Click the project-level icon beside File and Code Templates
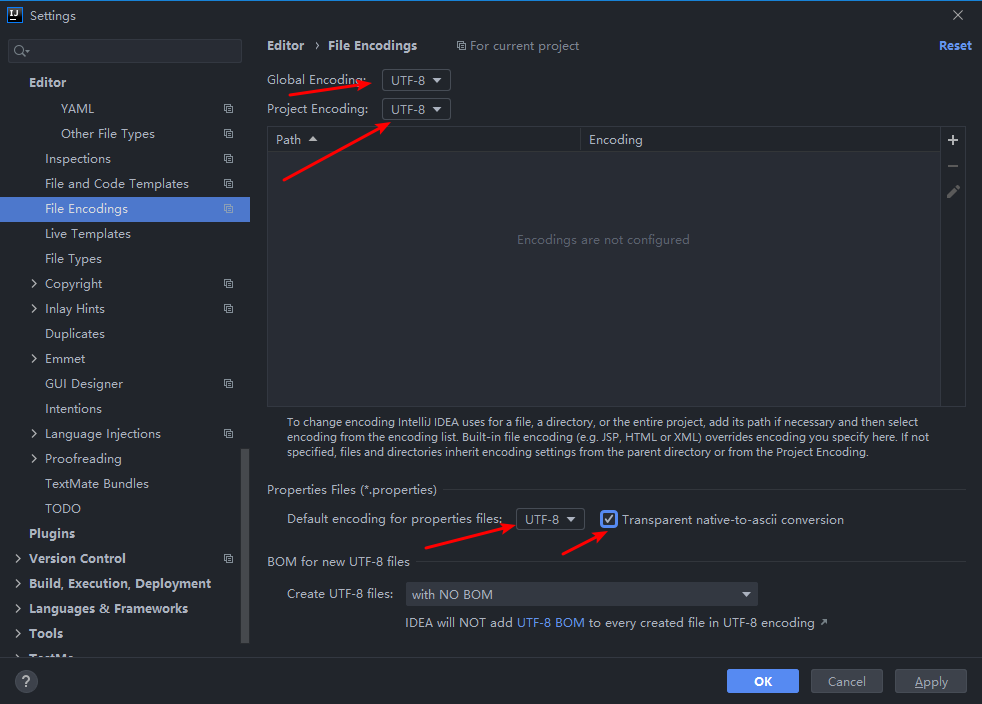 pos(229,184)
